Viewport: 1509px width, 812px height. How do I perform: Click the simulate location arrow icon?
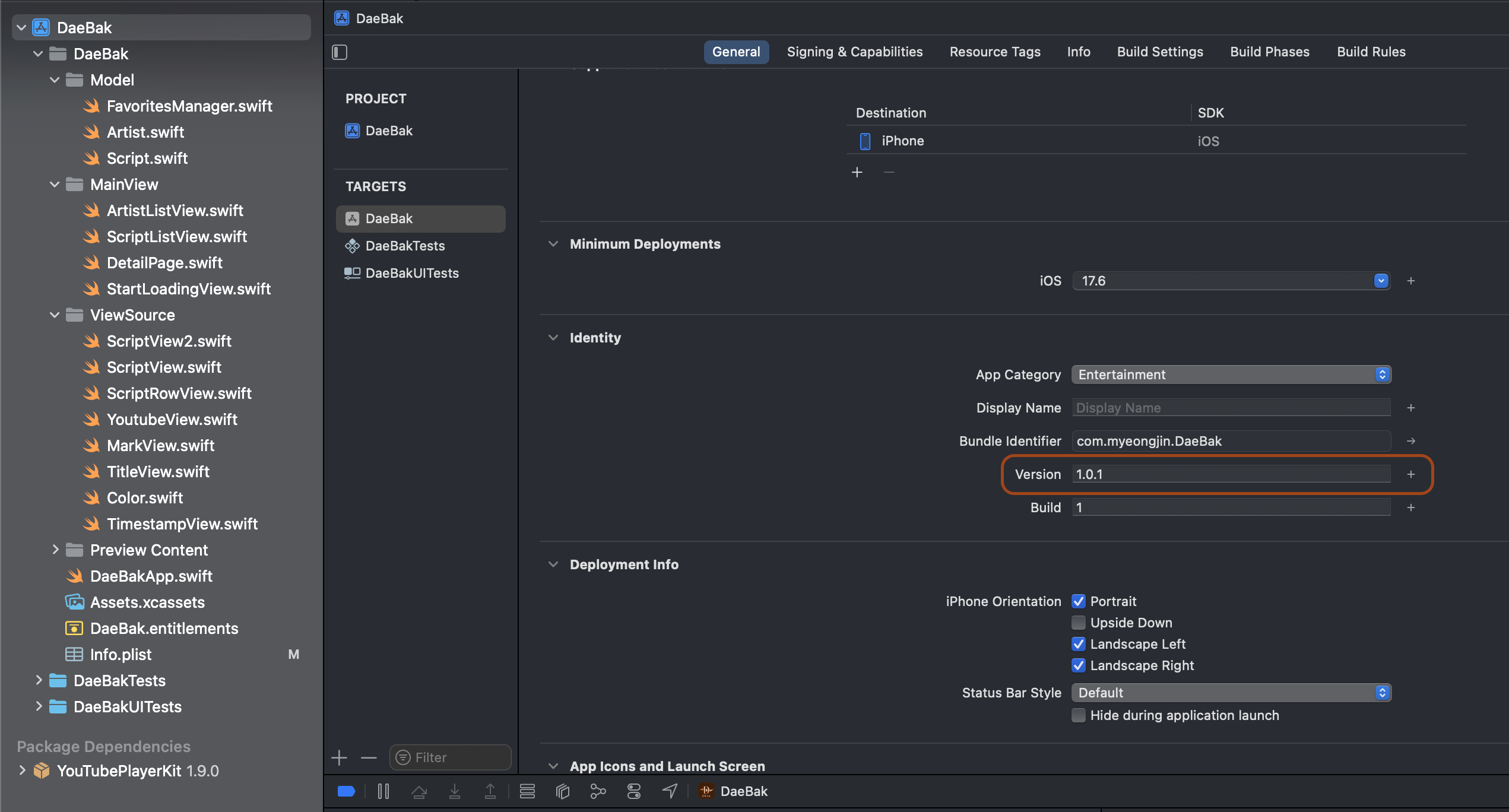coord(670,791)
